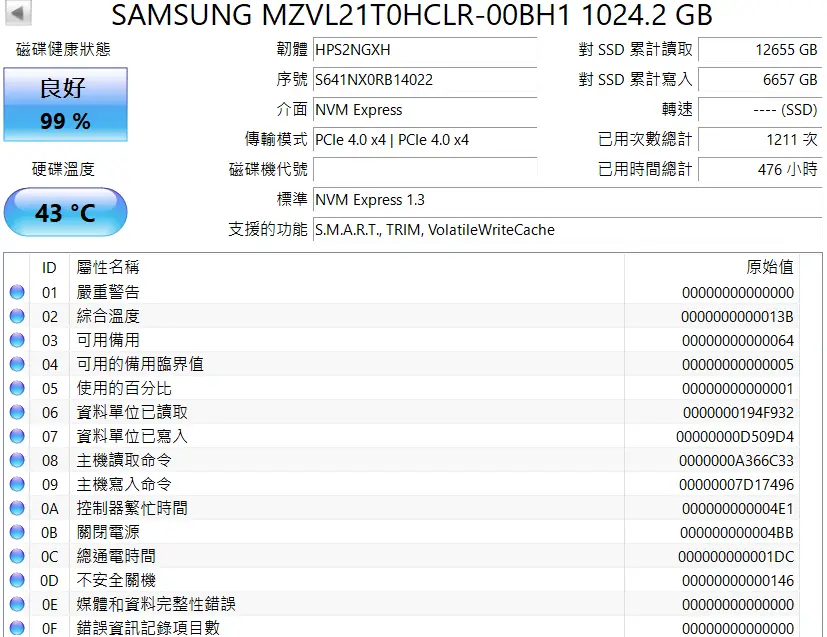
Task: Click the status orb for 媒體和資料完整性錯誤
Action: pyautogui.click(x=17, y=605)
